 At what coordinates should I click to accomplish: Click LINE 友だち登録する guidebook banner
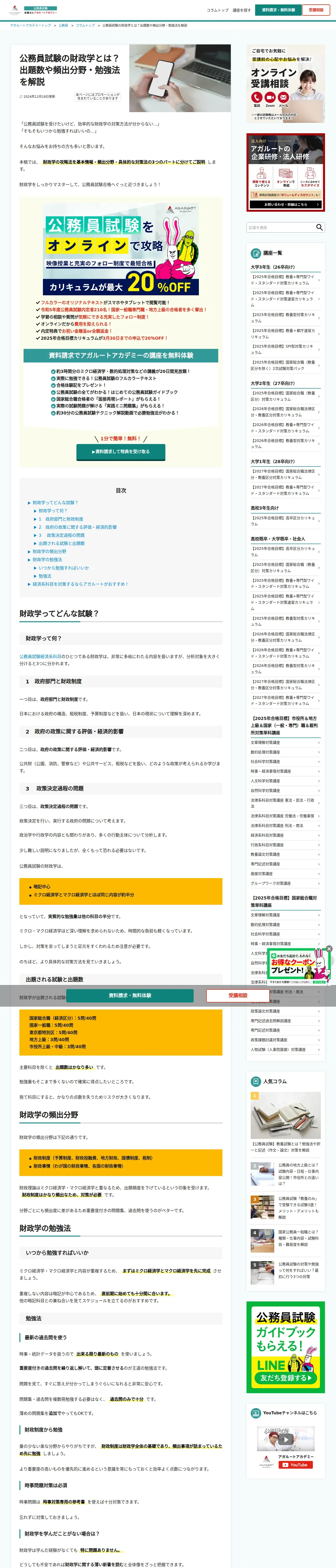click(x=285, y=1348)
